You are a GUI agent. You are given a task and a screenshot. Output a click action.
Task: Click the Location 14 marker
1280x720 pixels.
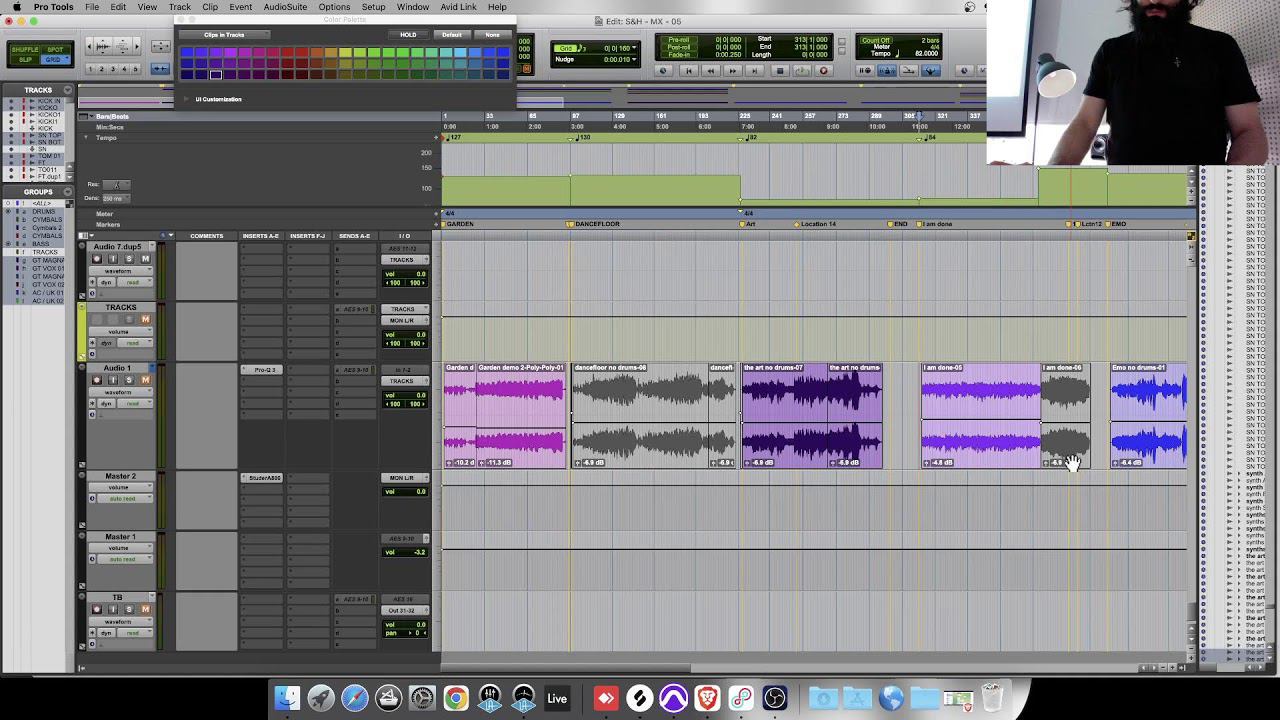[816, 224]
